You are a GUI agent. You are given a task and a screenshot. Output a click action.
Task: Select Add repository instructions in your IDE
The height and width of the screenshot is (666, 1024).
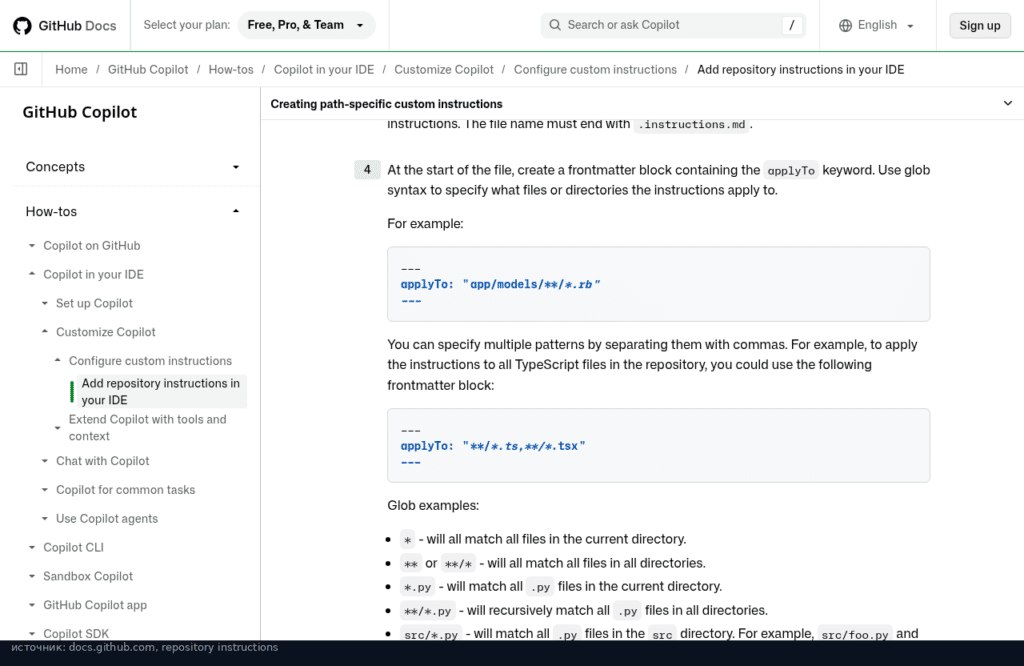click(161, 391)
